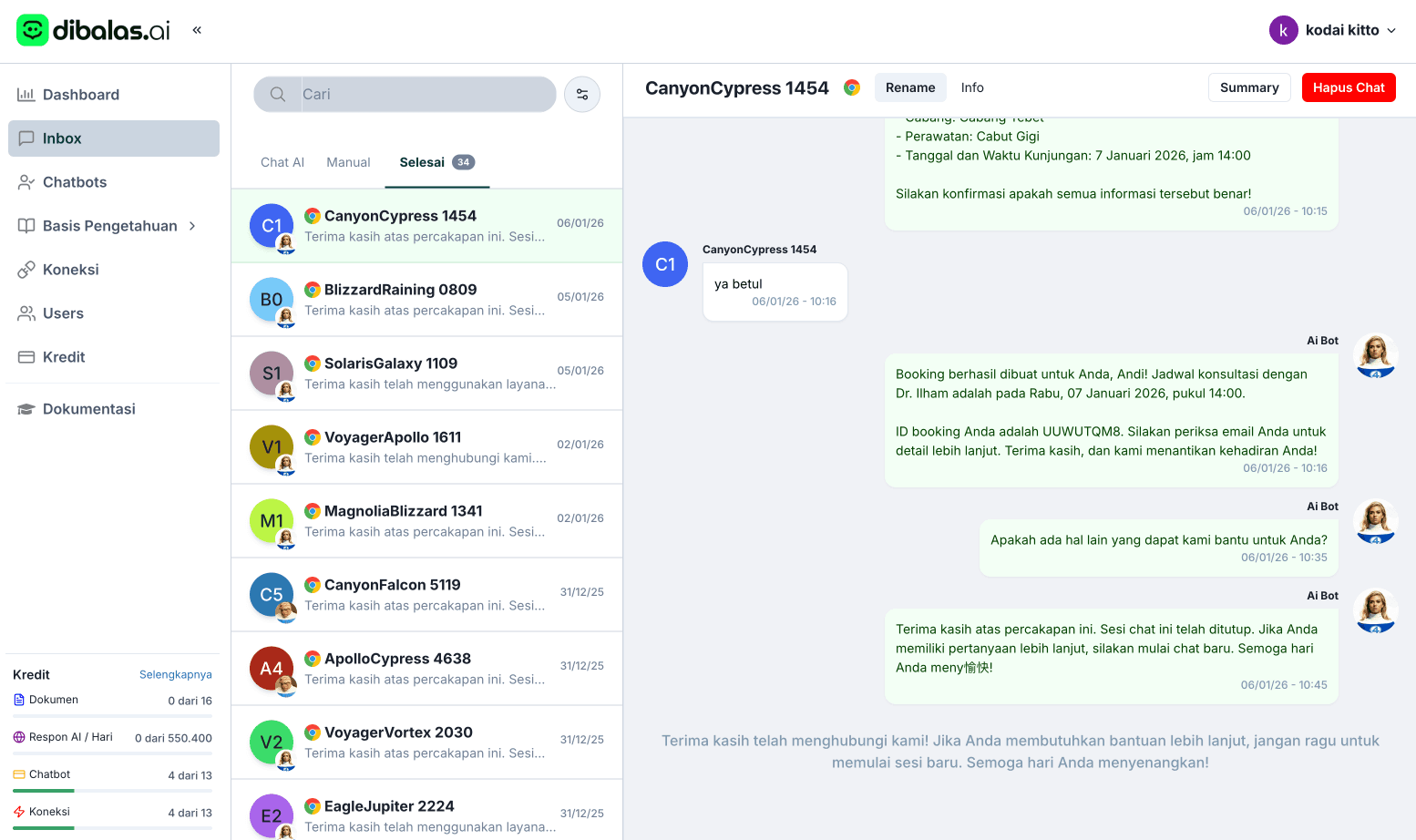Screen dimensions: 1416x840
Task: Open the kodai kitto account dropdown
Action: click(x=1333, y=29)
